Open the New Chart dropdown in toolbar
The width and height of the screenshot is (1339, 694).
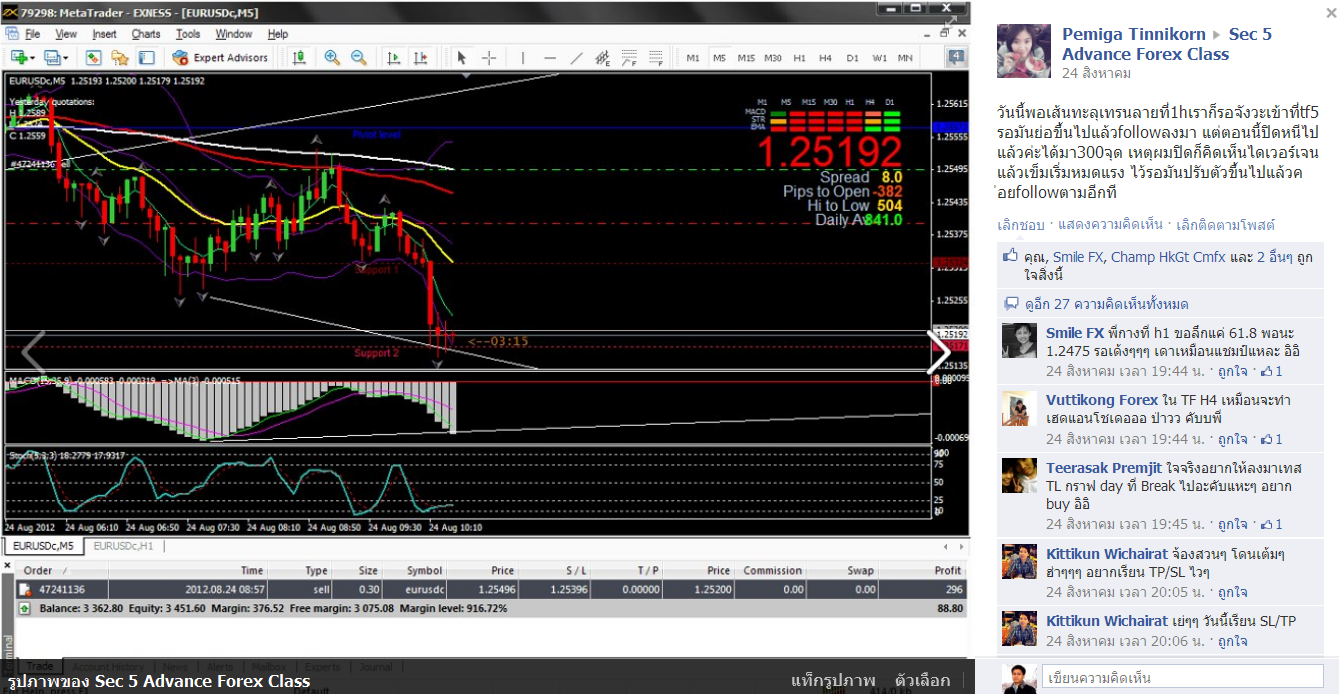[x=23, y=58]
